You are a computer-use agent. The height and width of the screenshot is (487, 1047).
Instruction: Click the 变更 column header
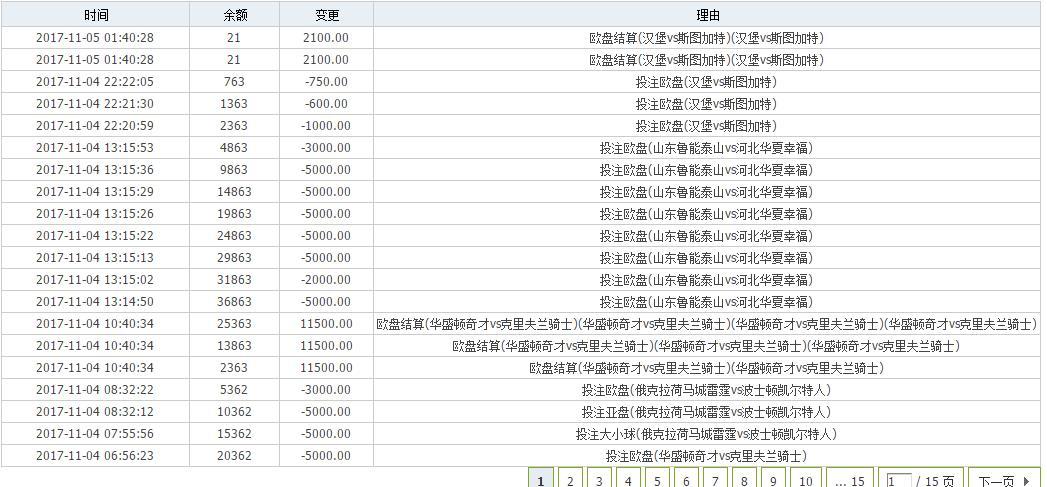pos(327,15)
